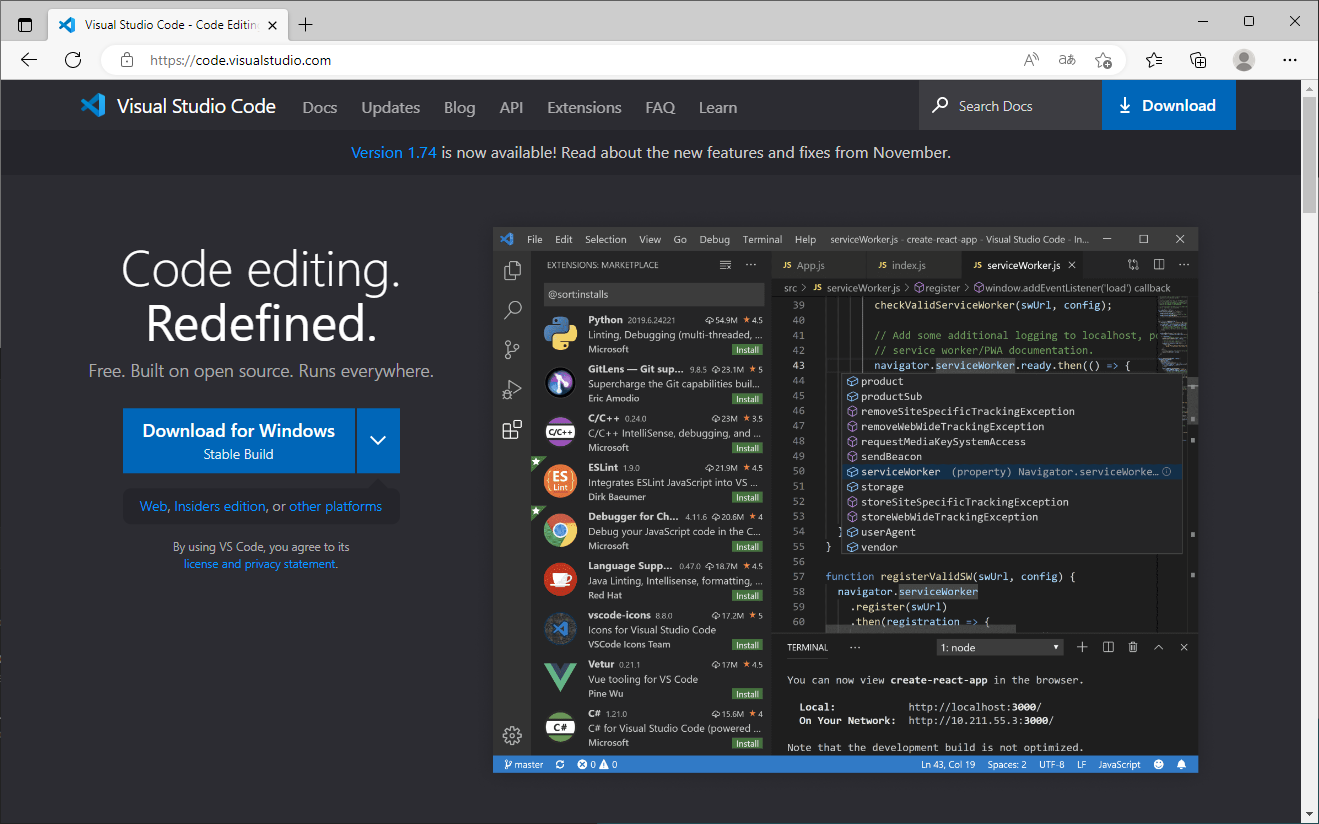Screen dimensions: 1319x824
Task: Click the @sort:installs search box in preview
Action: [x=654, y=294]
